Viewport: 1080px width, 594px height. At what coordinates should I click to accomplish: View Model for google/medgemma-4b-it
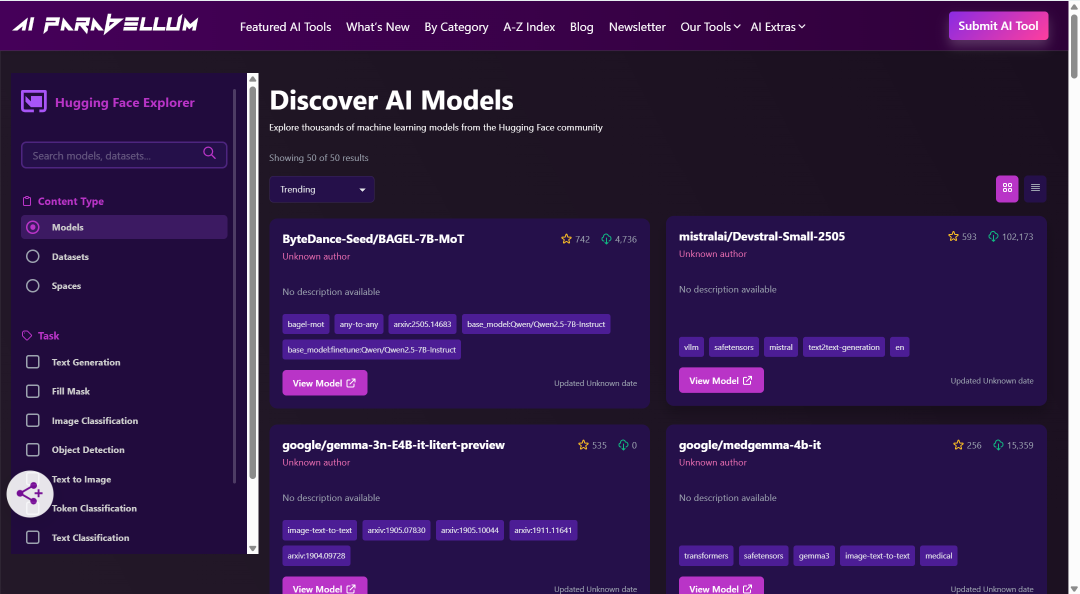click(x=721, y=586)
